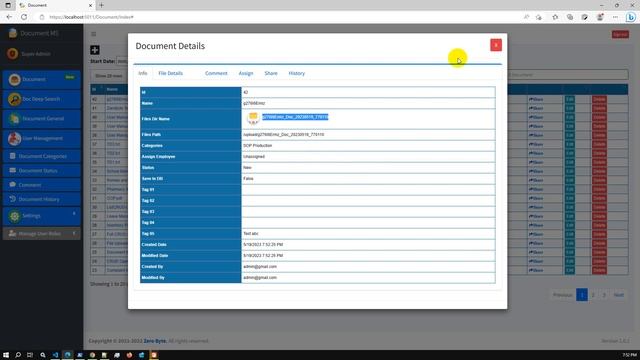Open the File Details tab
Viewport: 640px width, 360px height.
tap(170, 73)
